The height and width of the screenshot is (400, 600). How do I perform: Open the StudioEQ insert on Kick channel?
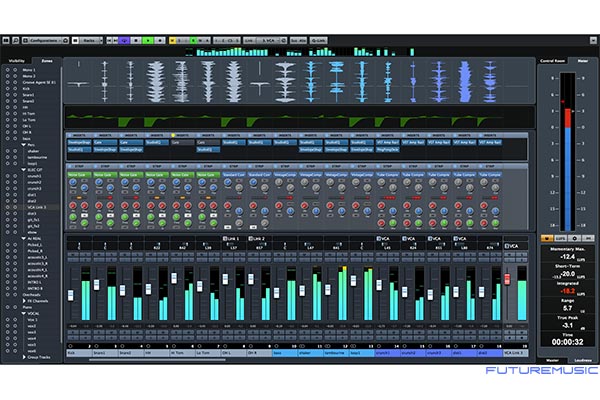pyautogui.click(x=79, y=150)
